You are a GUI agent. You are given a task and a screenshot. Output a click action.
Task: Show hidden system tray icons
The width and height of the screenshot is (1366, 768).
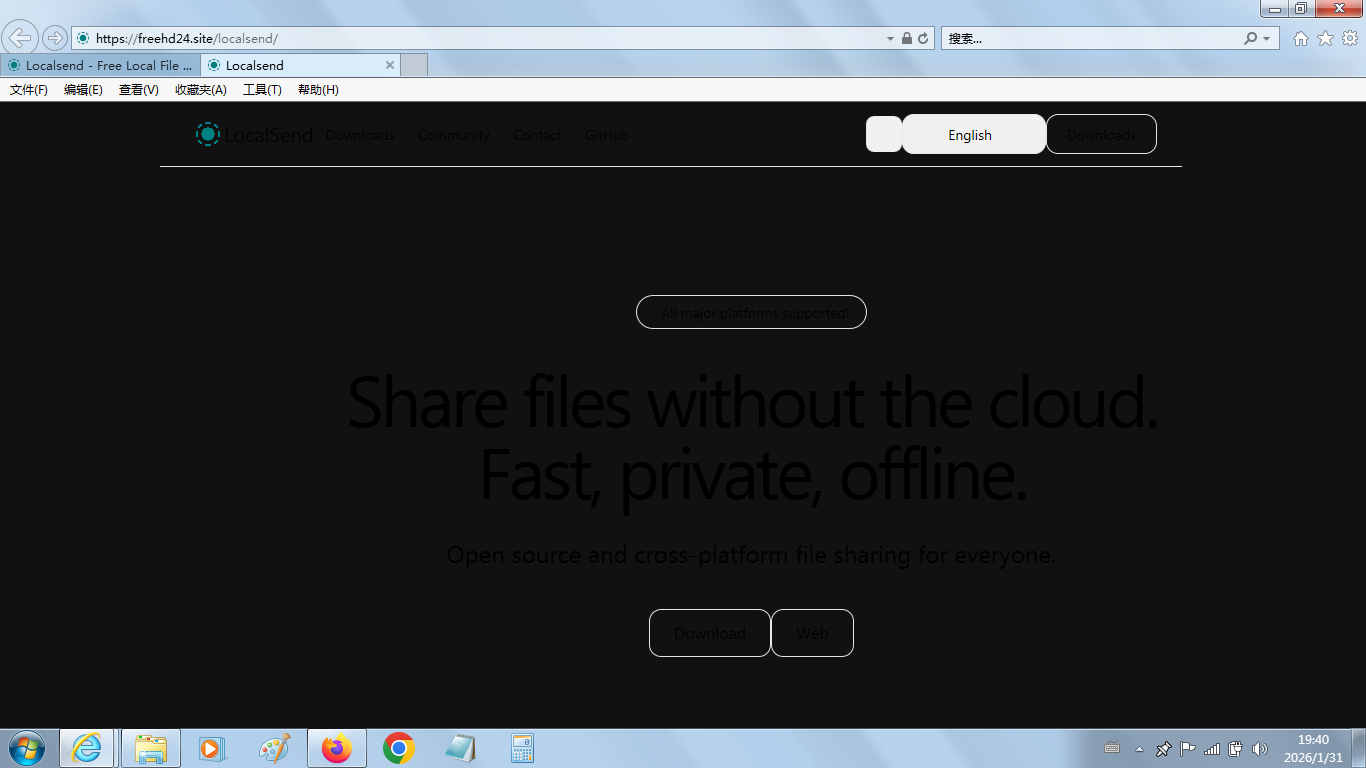pos(1139,748)
